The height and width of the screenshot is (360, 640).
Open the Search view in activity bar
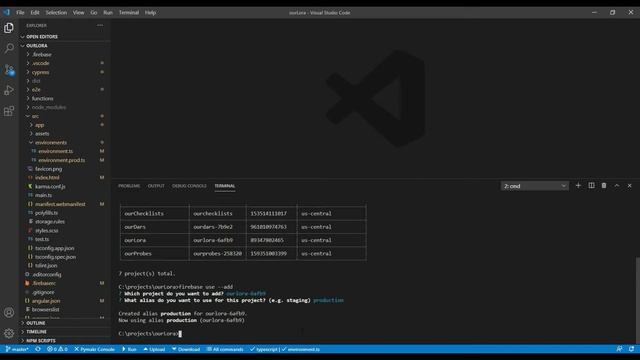coord(9,48)
